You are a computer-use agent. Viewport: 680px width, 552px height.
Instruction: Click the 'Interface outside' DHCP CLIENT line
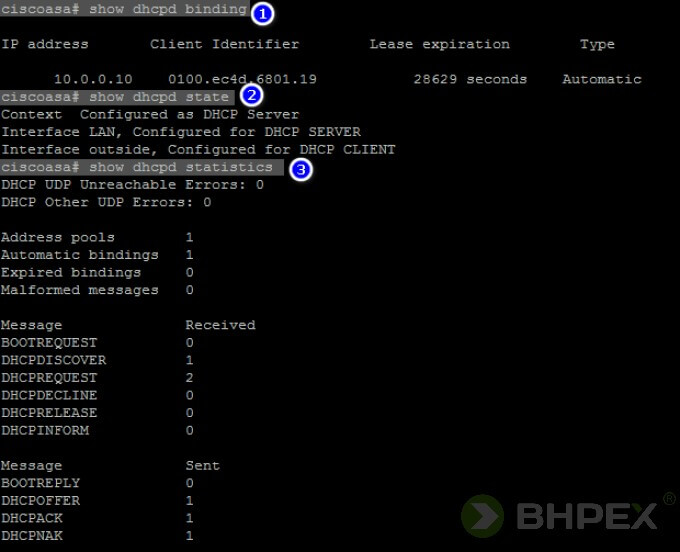(x=198, y=150)
